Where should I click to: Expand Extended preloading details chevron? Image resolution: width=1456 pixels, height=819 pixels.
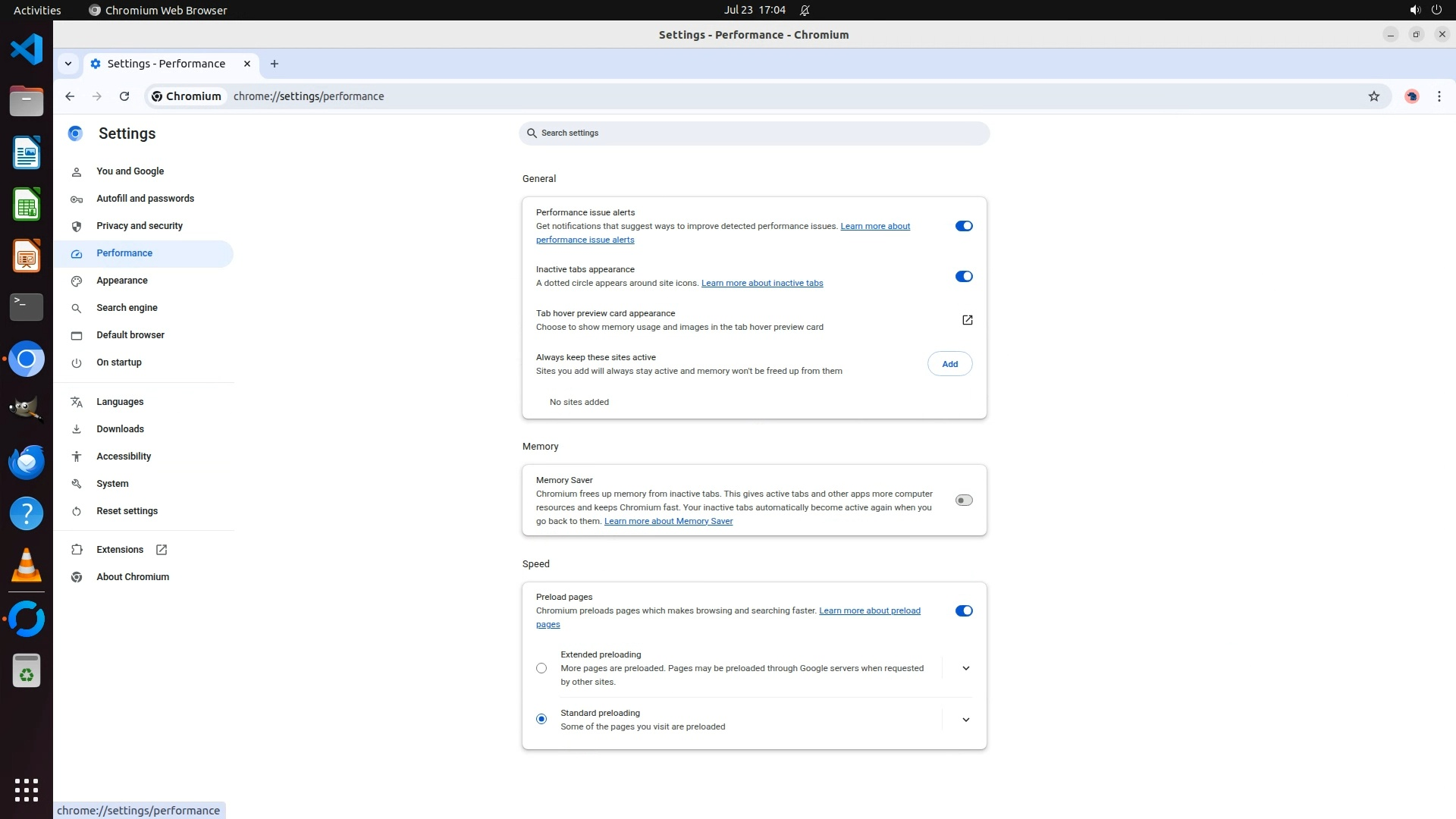pos(965,668)
